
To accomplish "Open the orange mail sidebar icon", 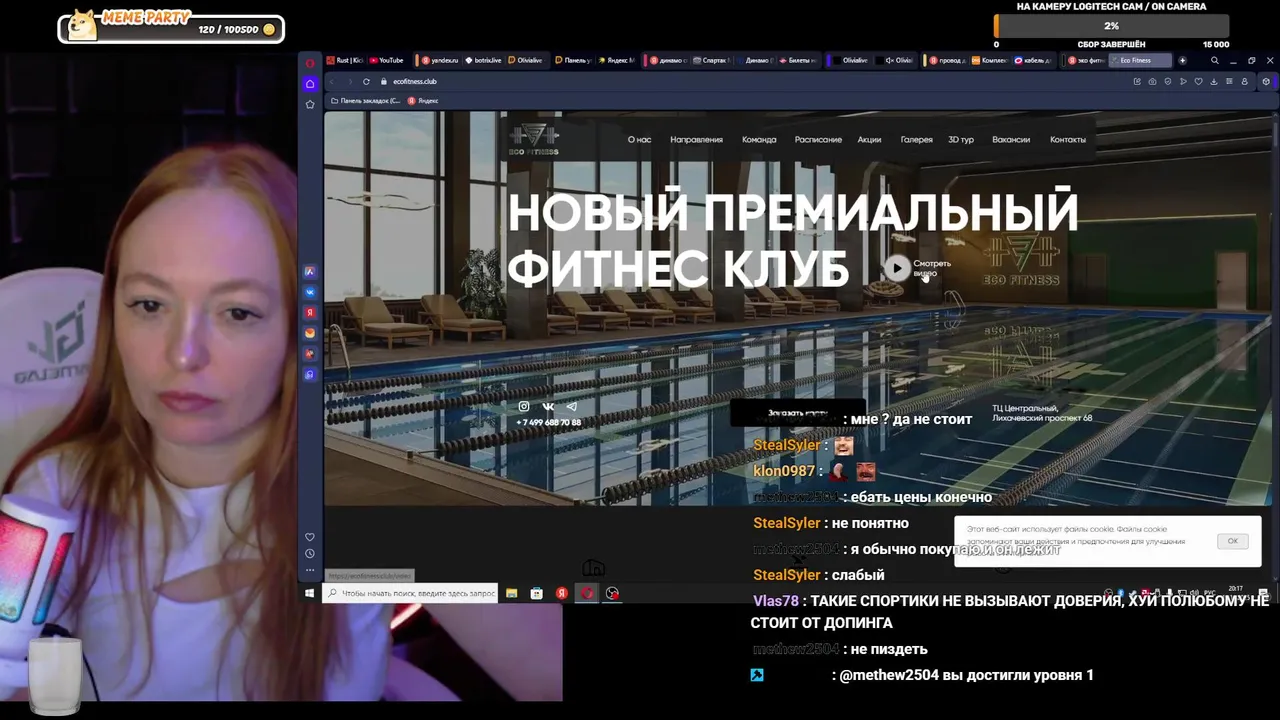I will (x=310, y=333).
